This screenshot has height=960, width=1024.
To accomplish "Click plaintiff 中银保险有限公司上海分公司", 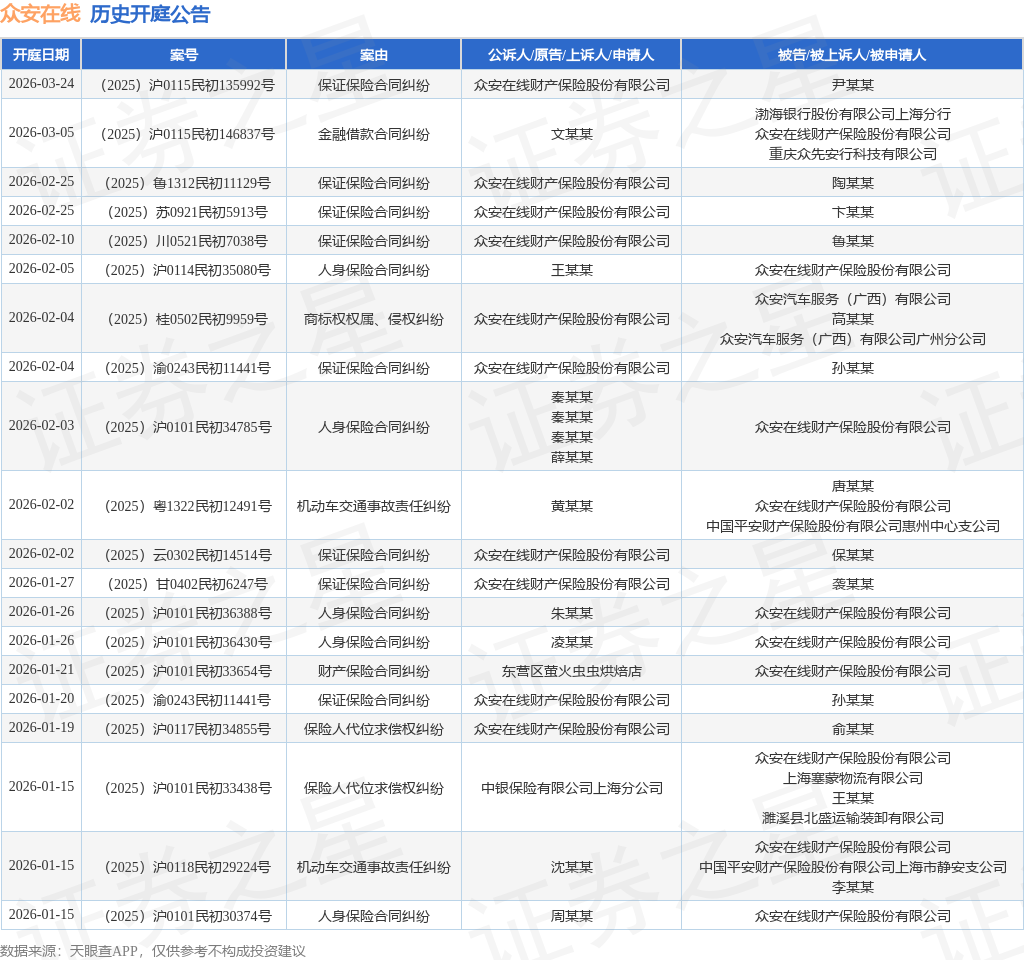I will (571, 788).
